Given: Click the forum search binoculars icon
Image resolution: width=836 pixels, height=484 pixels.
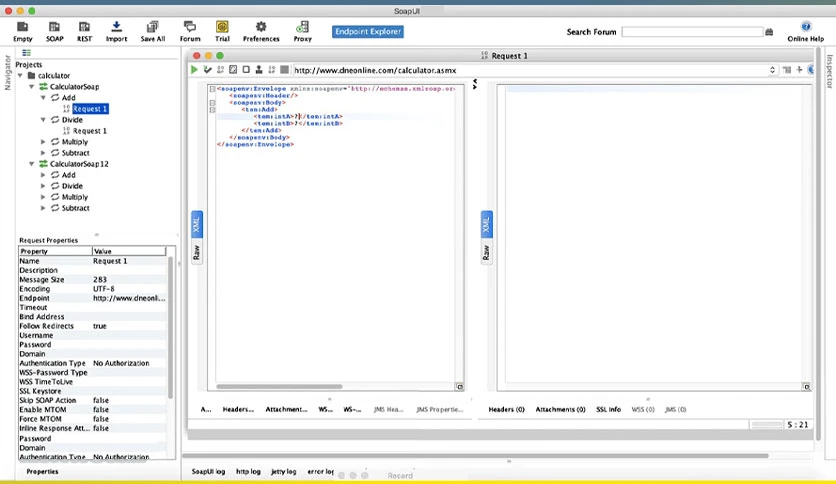Looking at the screenshot, I should pyautogui.click(x=769, y=32).
